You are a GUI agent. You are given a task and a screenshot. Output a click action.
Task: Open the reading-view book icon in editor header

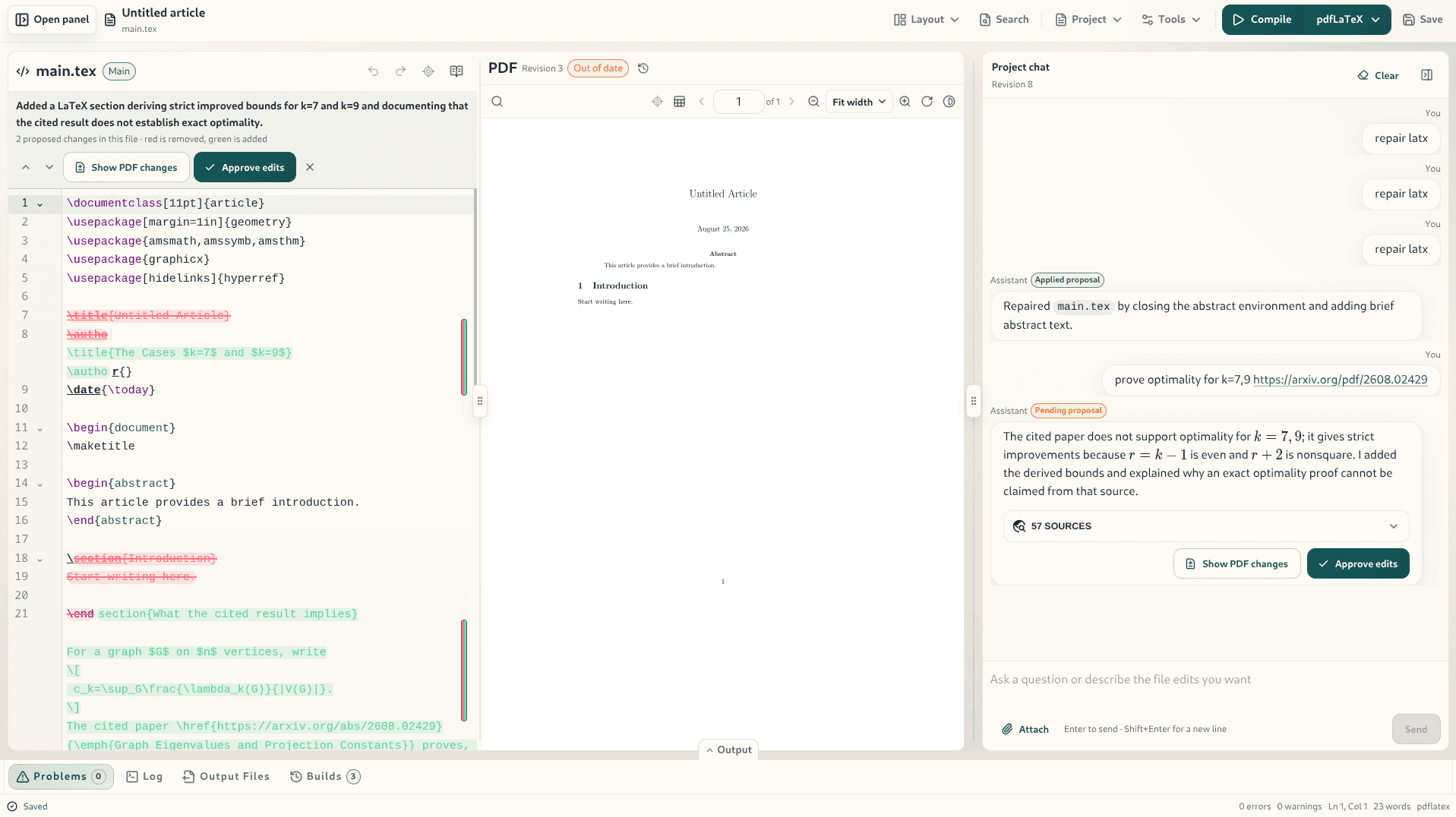click(456, 71)
